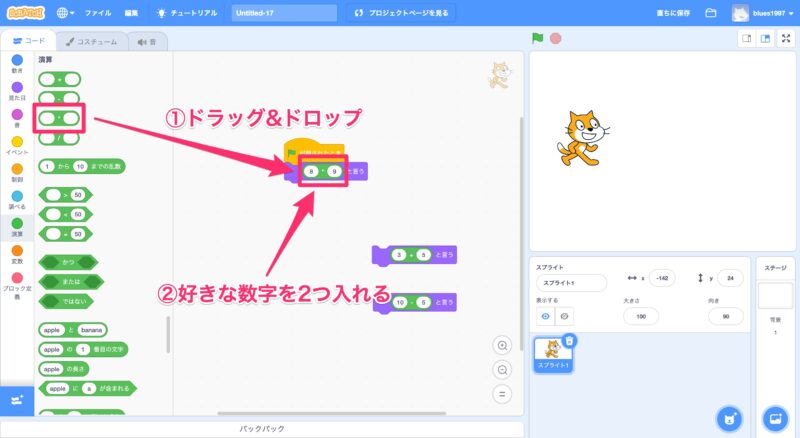Zoom in on the code workspace
This screenshot has height=438, width=800.
pos(503,345)
